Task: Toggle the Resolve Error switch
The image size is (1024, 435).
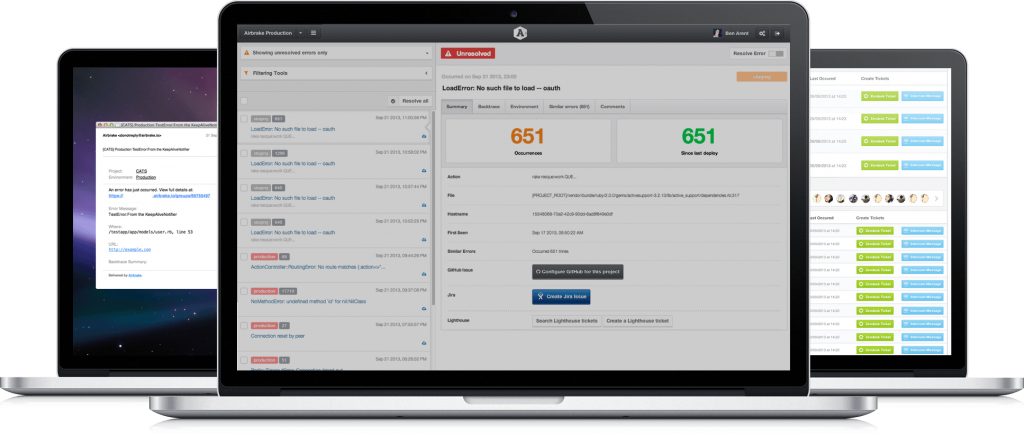Action: point(776,54)
